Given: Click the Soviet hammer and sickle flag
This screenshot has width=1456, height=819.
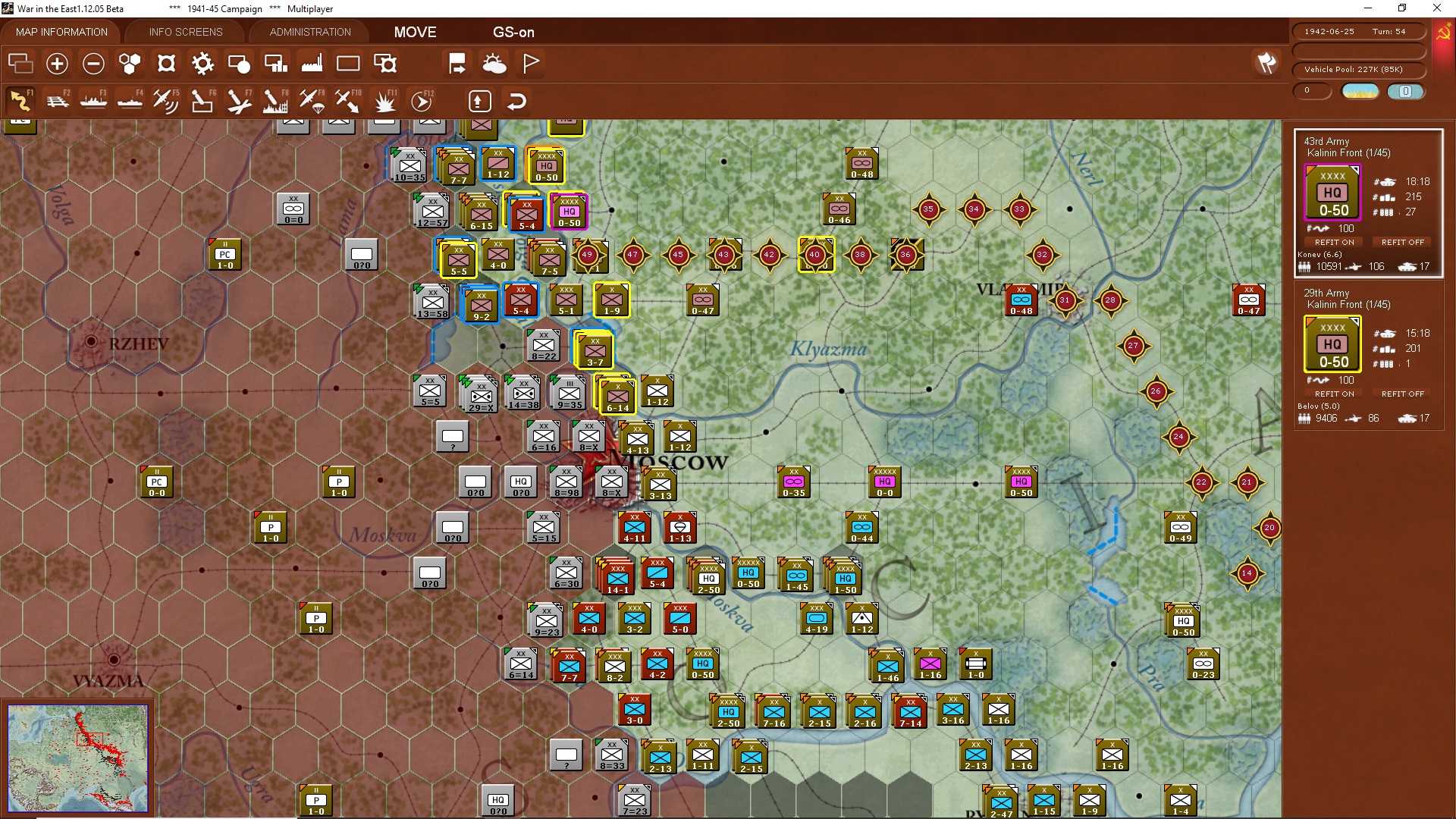Looking at the screenshot, I should point(1443,33).
